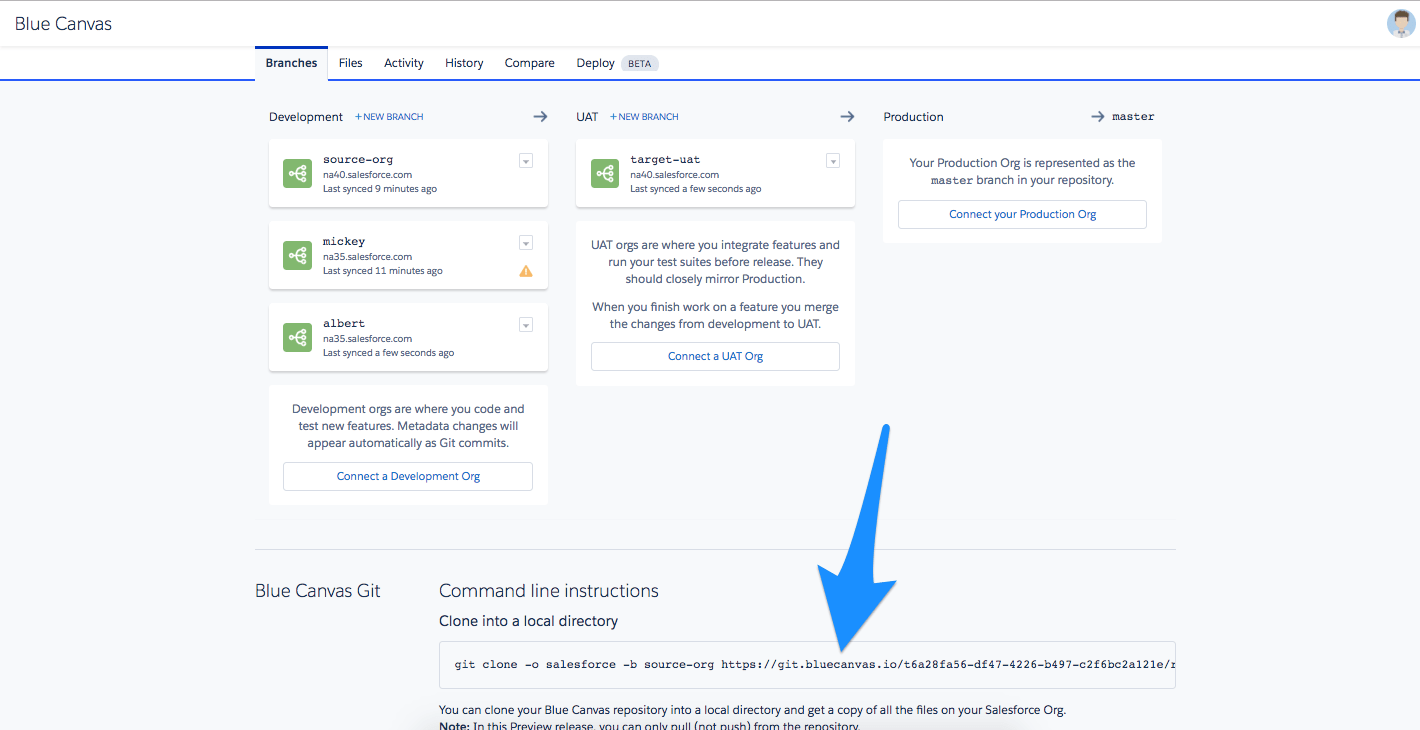Image resolution: width=1420 pixels, height=730 pixels.
Task: Switch to the Files tab
Action: (x=350, y=62)
